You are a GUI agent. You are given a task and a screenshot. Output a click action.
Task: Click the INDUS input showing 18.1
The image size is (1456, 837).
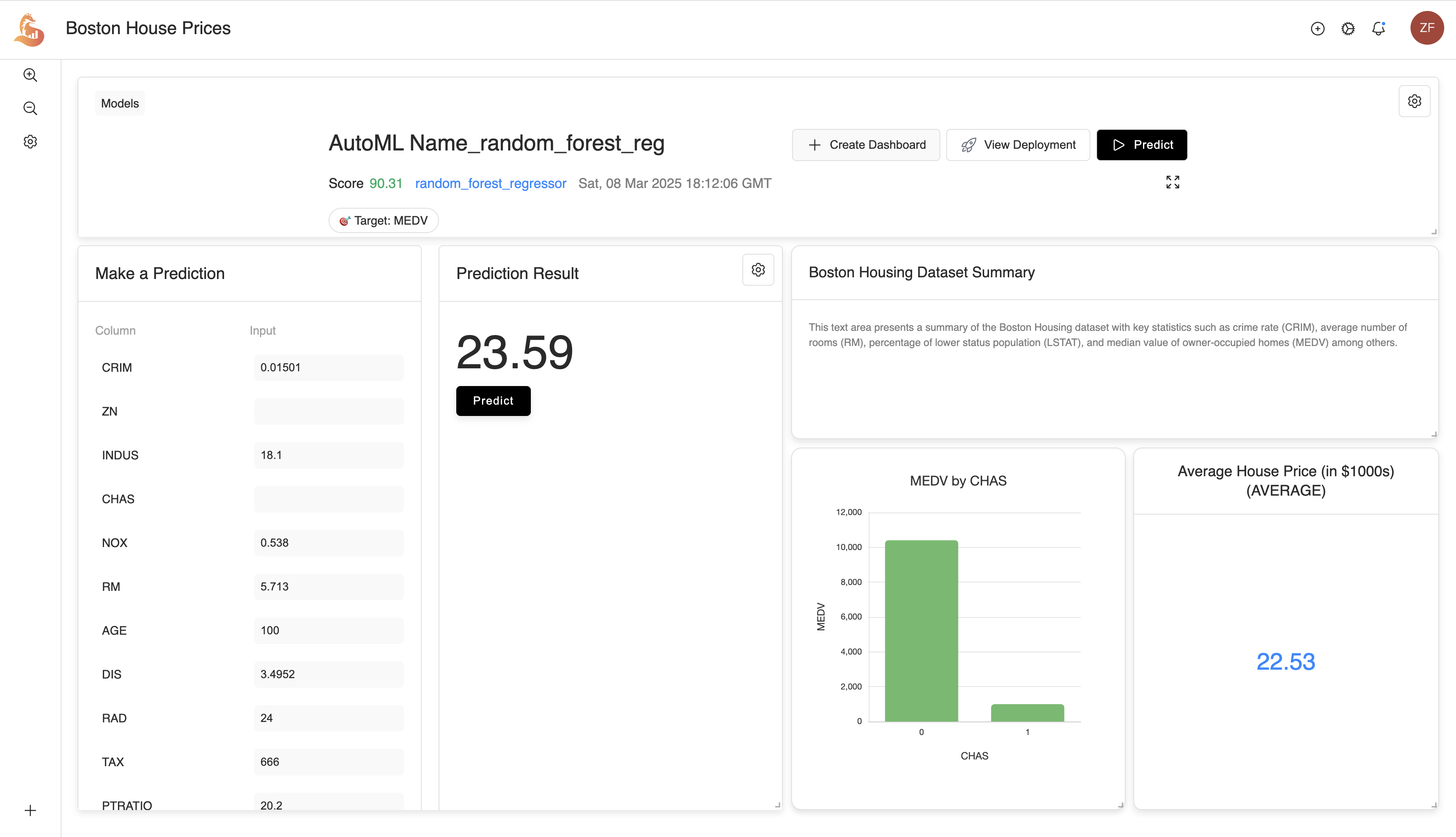(x=329, y=455)
